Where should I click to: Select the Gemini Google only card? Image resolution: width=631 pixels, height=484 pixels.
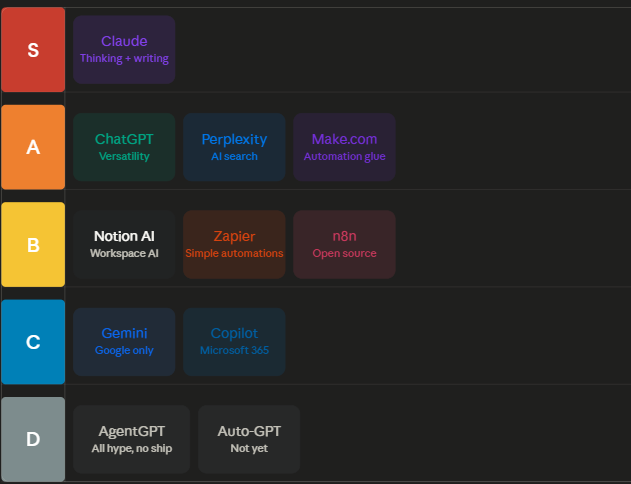[x=124, y=342]
